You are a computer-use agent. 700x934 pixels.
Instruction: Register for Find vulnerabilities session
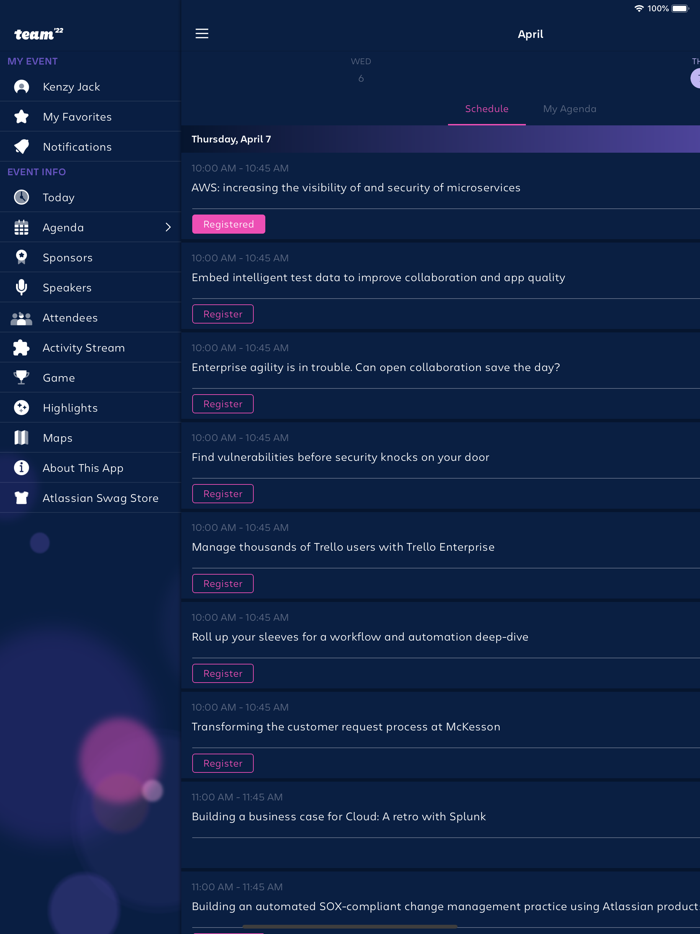point(223,494)
